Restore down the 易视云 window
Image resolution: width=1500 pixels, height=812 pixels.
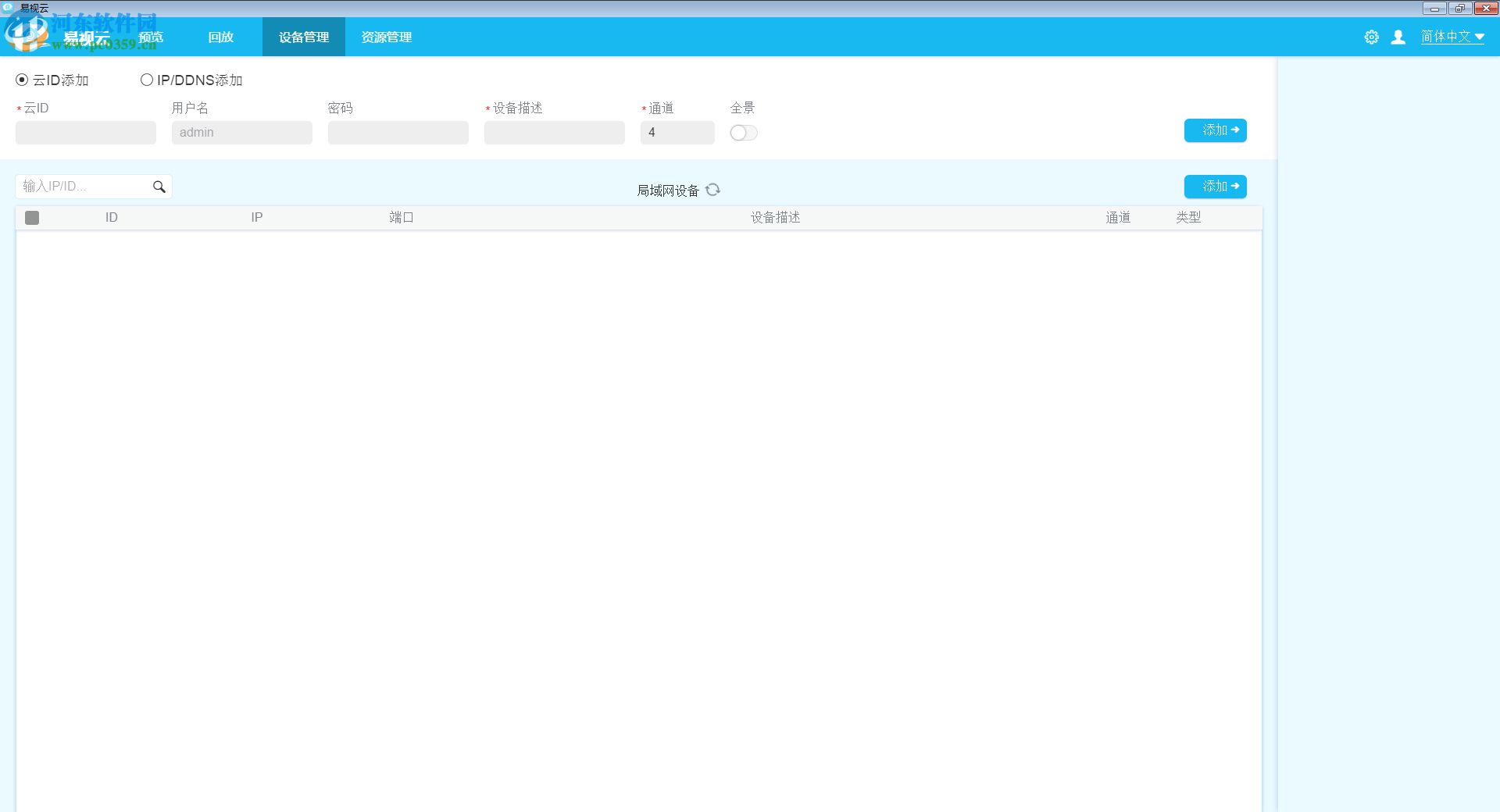(1459, 9)
